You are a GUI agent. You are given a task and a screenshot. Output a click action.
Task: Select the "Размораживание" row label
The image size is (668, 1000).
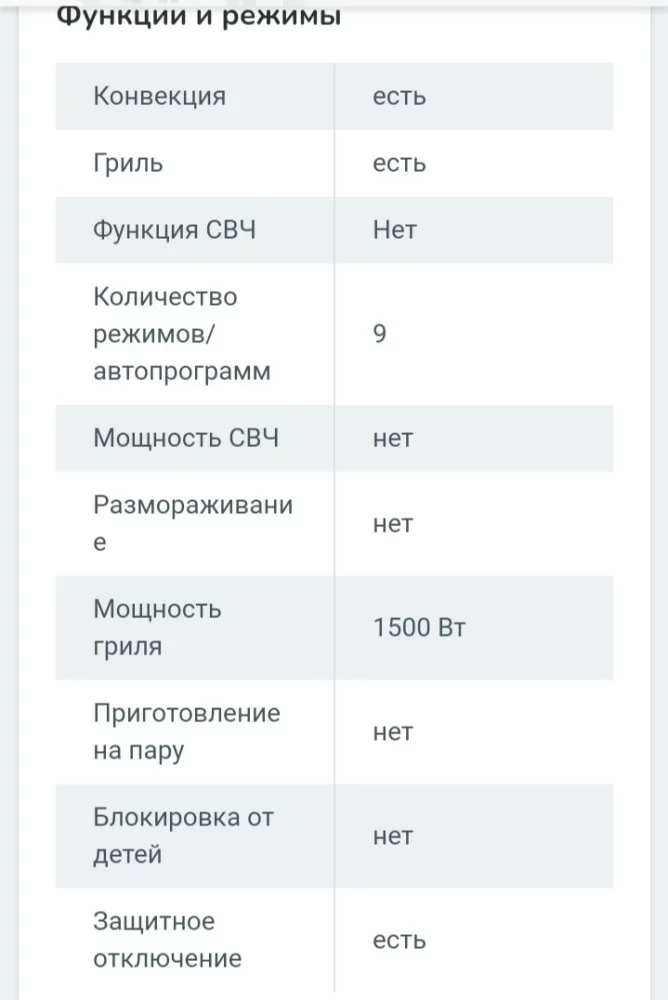click(x=192, y=524)
